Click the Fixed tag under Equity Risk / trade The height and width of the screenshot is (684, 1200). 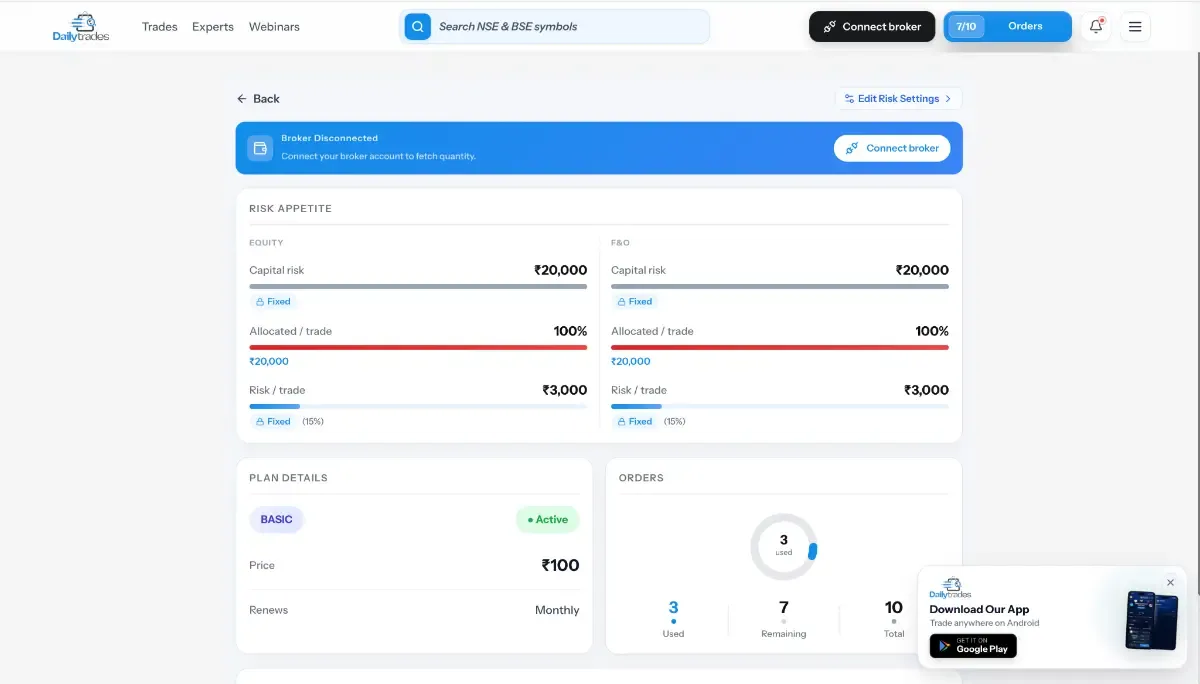pos(273,421)
